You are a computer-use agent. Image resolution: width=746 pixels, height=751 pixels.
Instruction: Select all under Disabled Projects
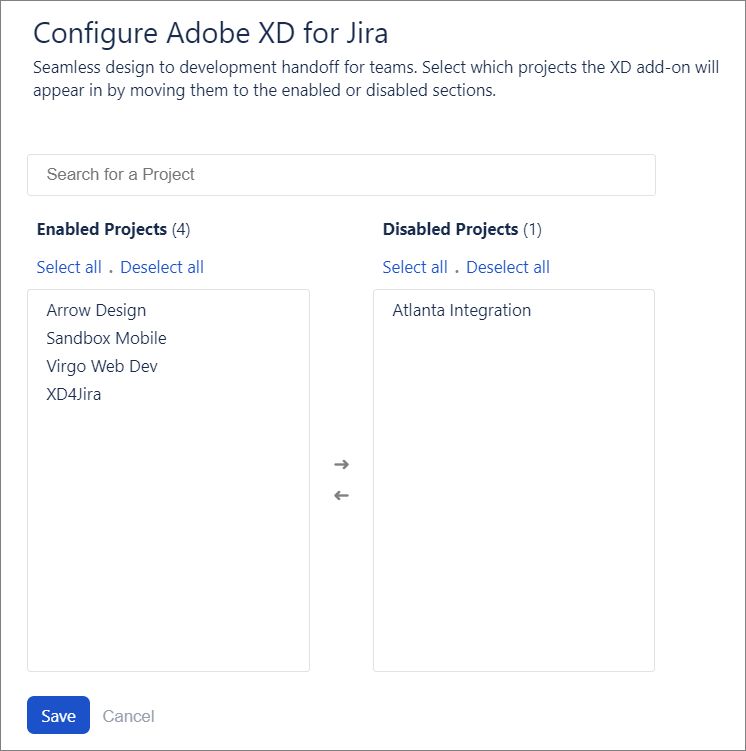point(415,267)
